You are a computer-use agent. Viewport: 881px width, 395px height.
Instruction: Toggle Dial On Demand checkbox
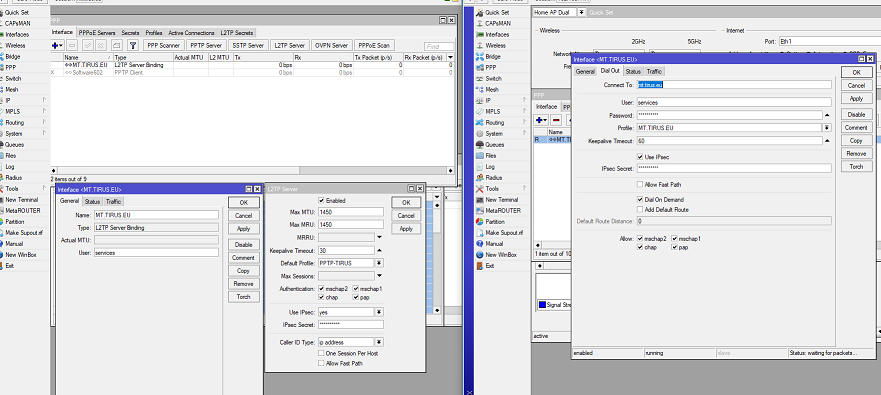click(640, 199)
